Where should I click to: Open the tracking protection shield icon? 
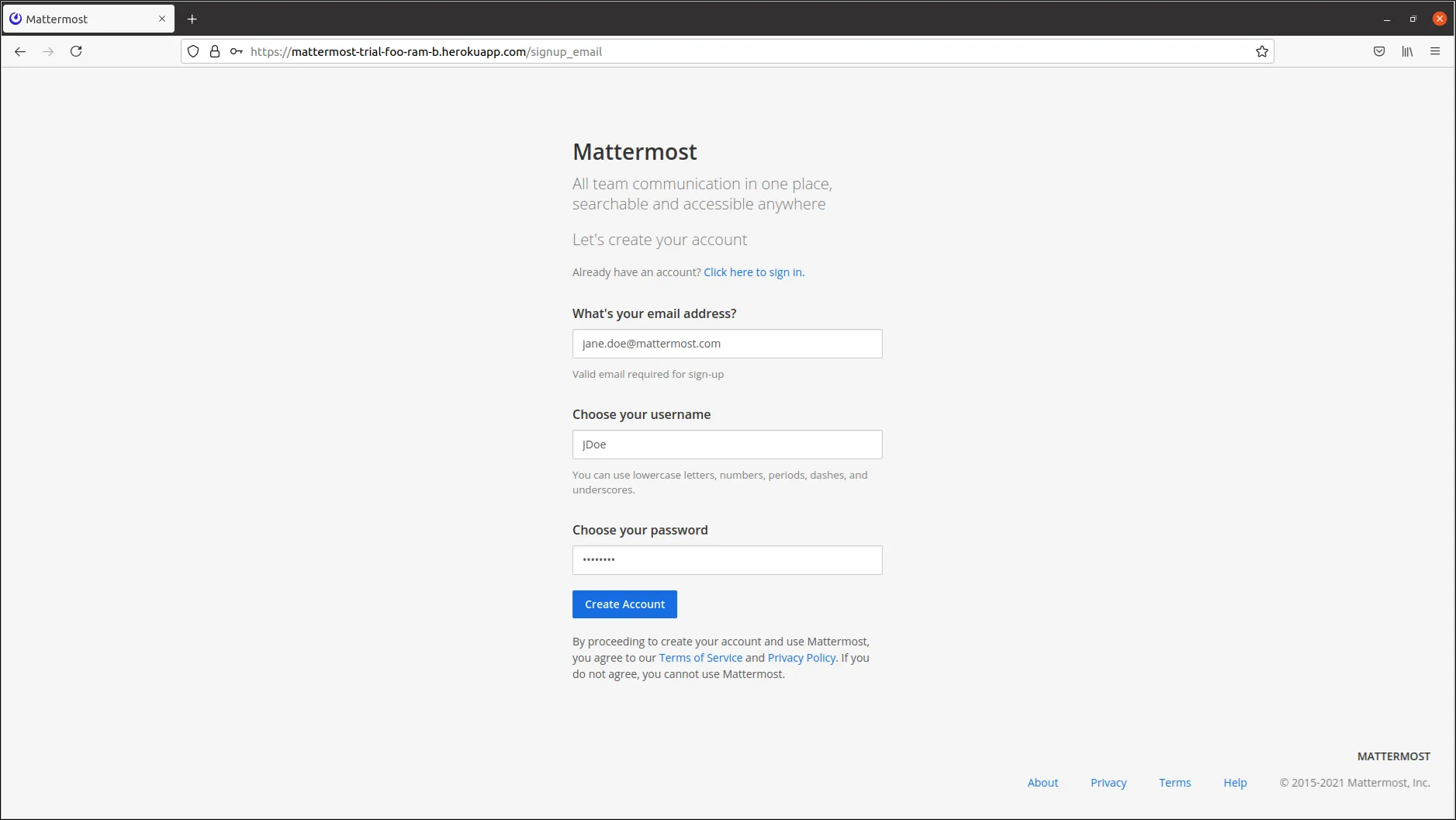click(x=193, y=51)
